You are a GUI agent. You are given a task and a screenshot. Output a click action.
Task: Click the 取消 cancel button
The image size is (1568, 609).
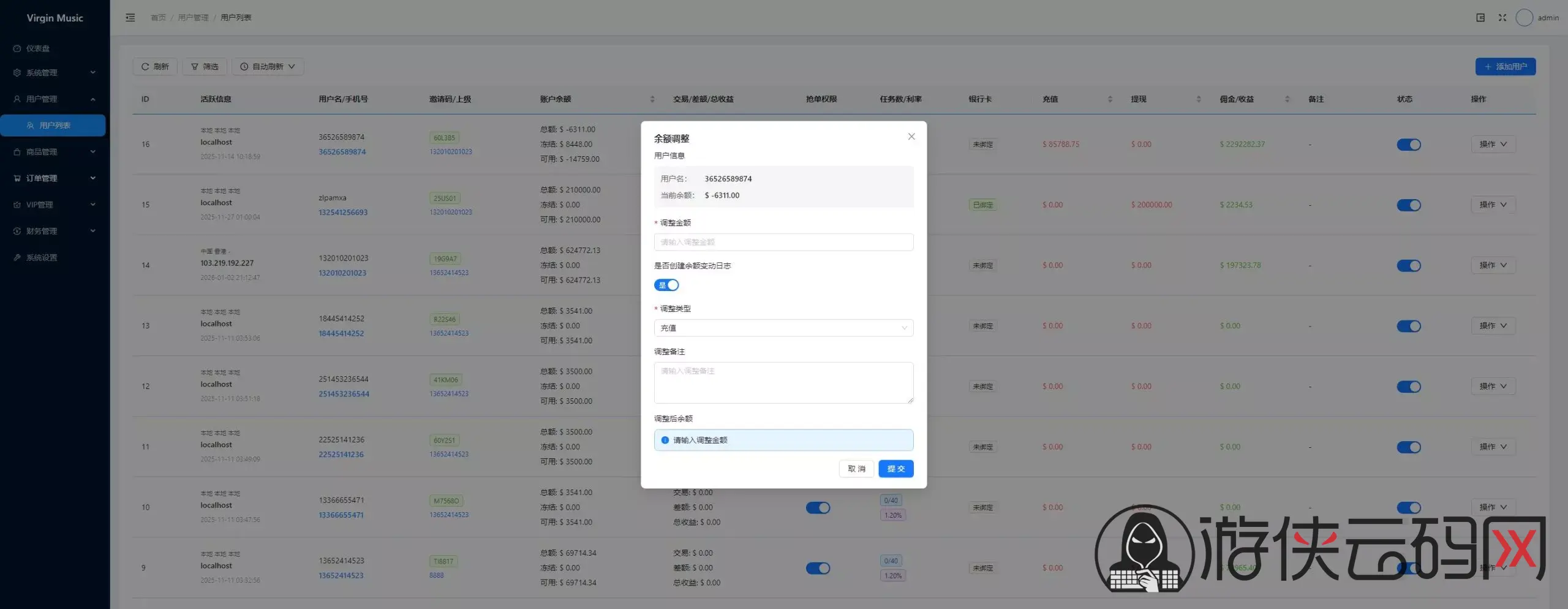click(856, 469)
